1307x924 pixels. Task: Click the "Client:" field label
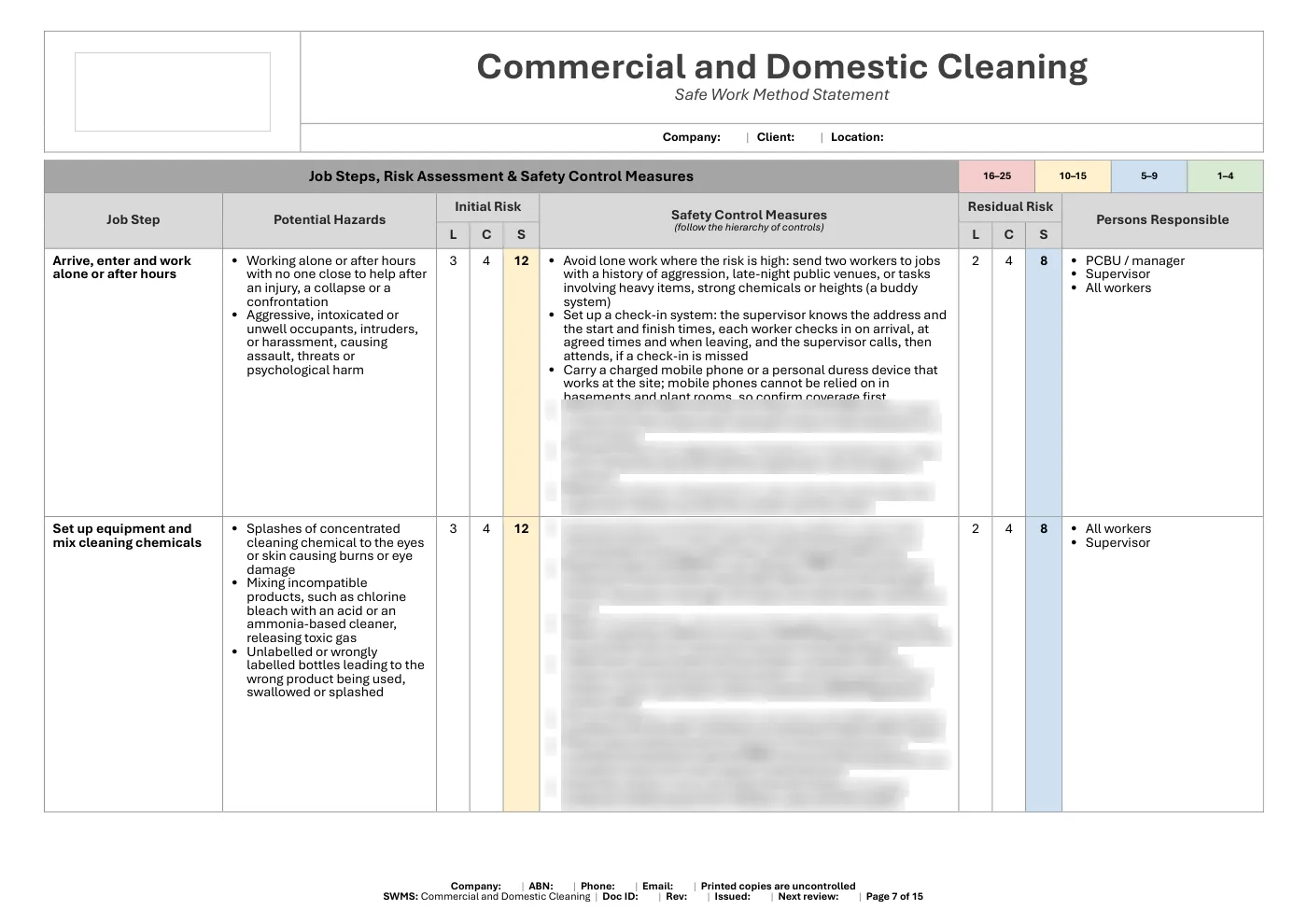[x=776, y=137]
